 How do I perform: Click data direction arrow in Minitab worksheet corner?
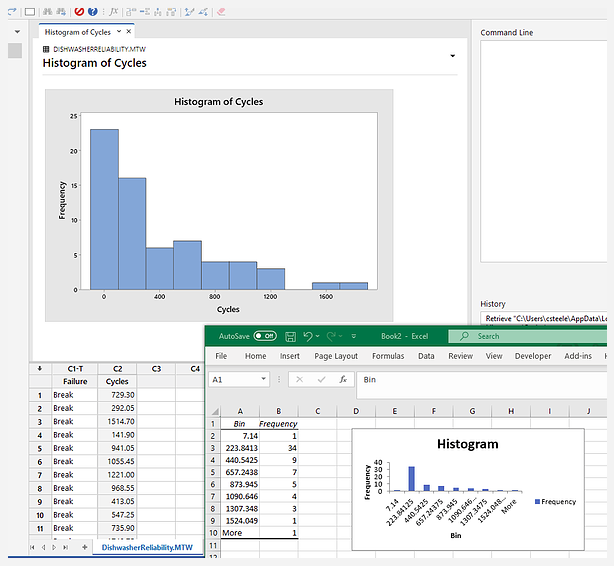(x=40, y=368)
